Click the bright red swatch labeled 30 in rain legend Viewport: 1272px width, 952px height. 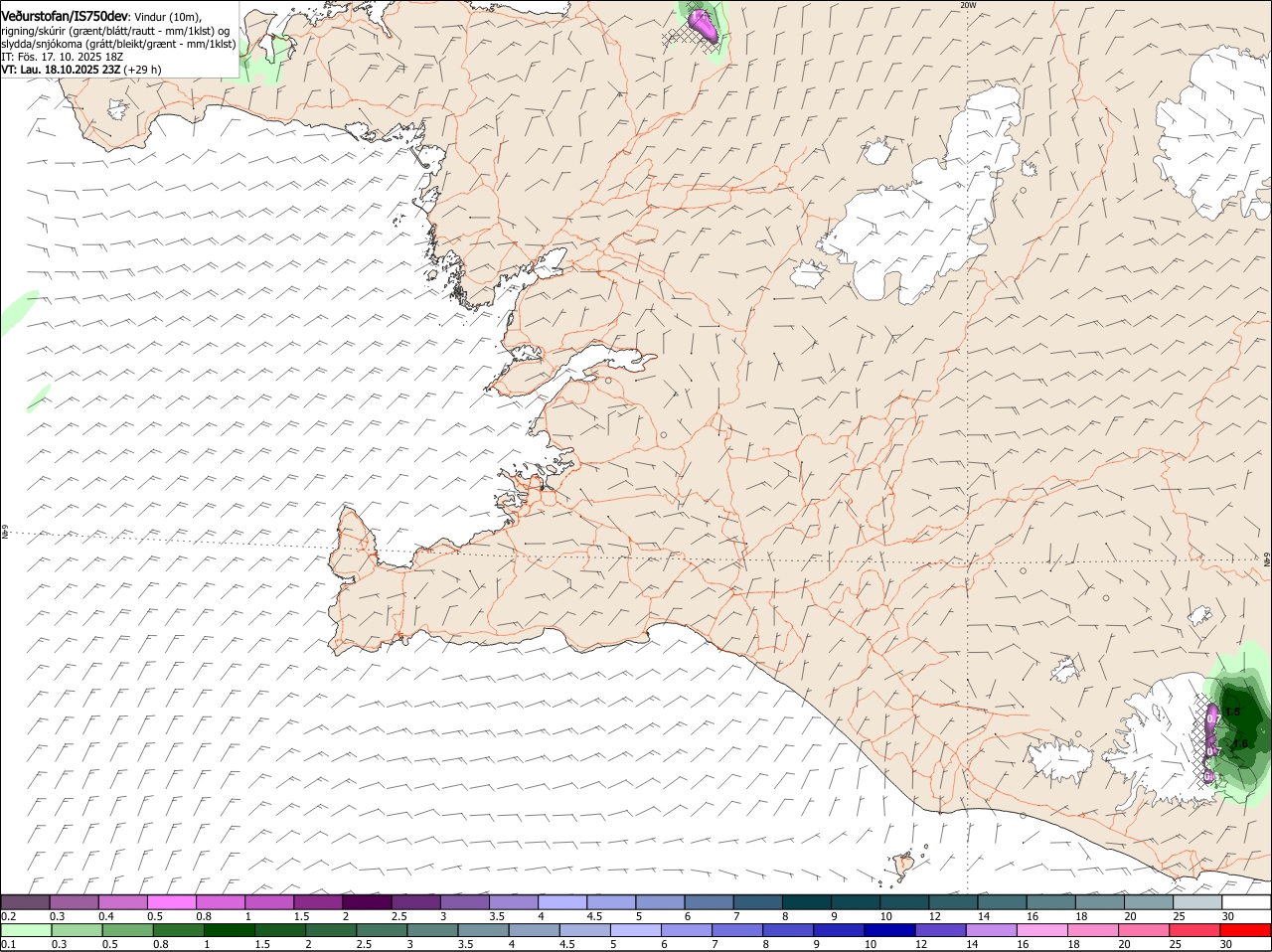(1244, 930)
